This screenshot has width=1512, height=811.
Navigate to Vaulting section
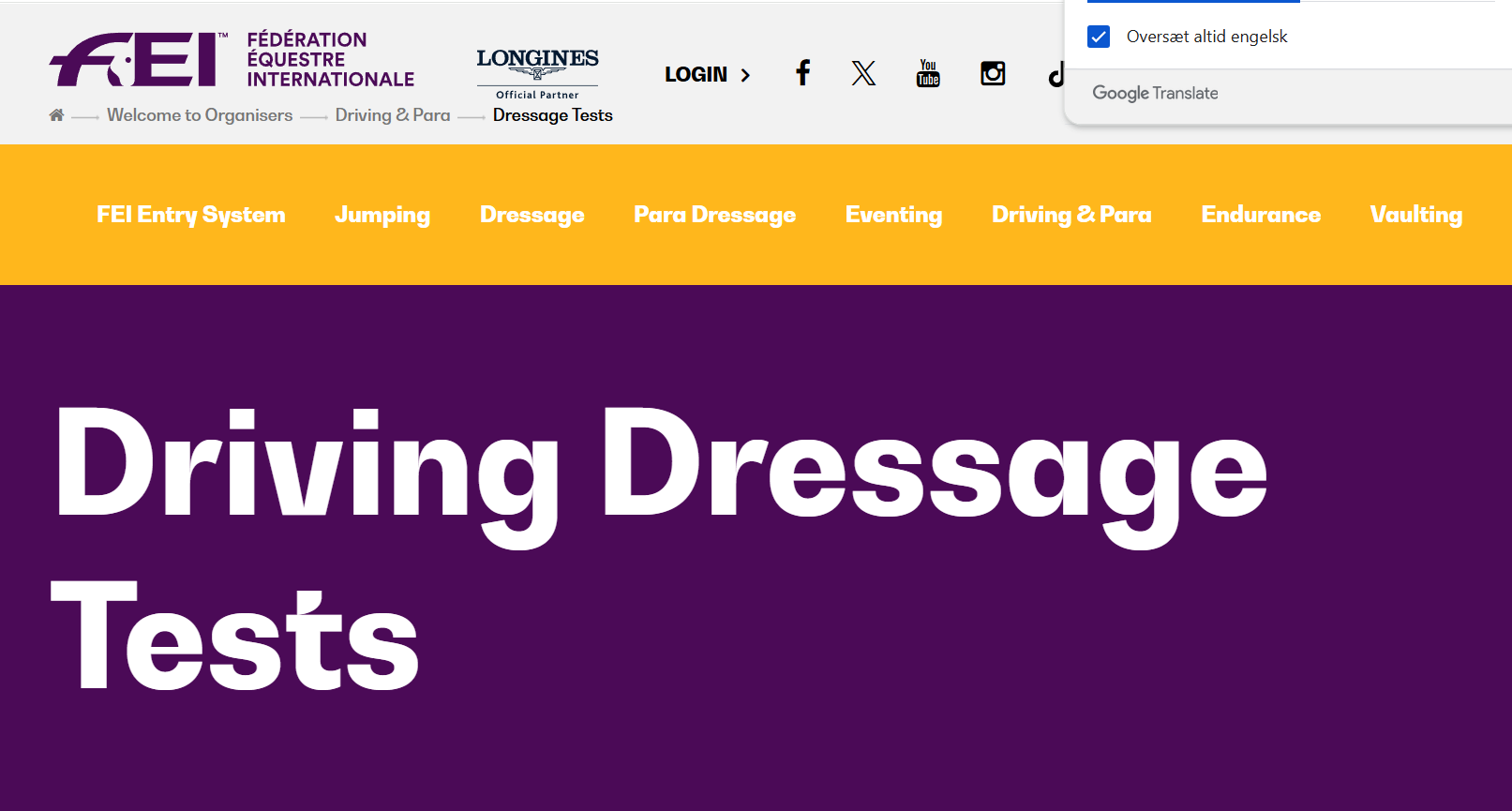1415,215
